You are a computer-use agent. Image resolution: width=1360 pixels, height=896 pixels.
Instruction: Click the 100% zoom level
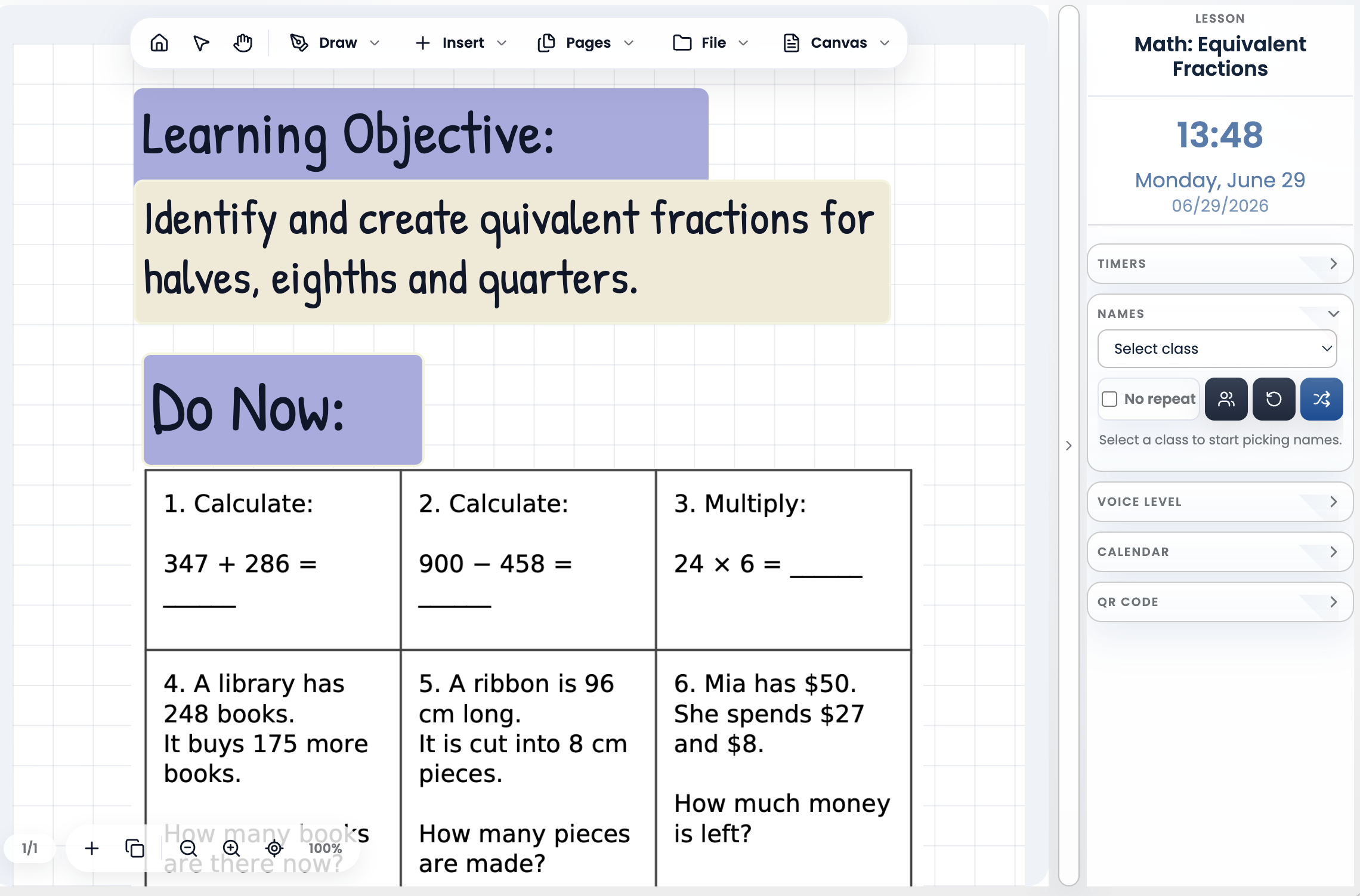325,848
